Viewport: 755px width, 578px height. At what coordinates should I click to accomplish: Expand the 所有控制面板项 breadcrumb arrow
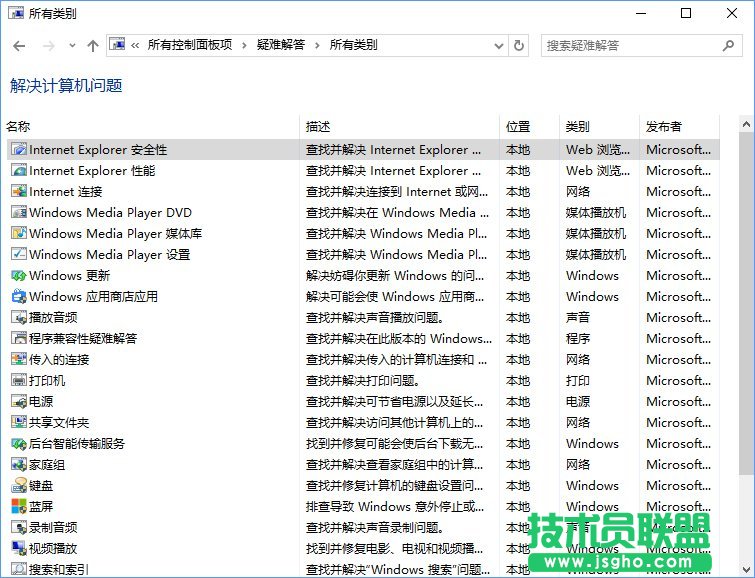pyautogui.click(x=244, y=46)
